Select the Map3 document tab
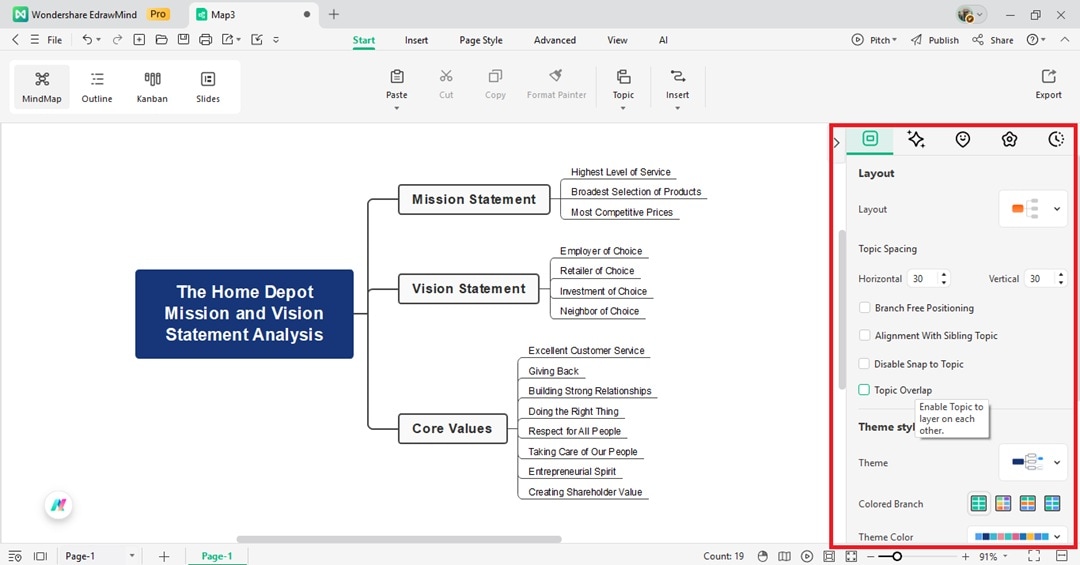The width and height of the screenshot is (1080, 565). (251, 14)
